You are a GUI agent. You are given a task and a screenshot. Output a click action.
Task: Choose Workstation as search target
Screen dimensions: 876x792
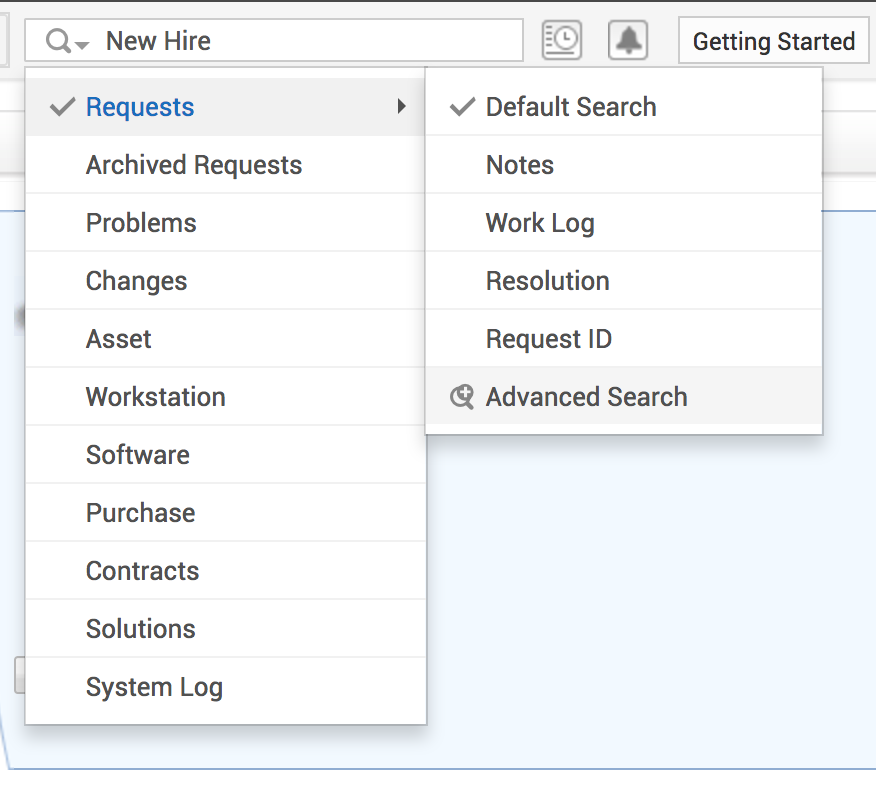[x=155, y=397]
